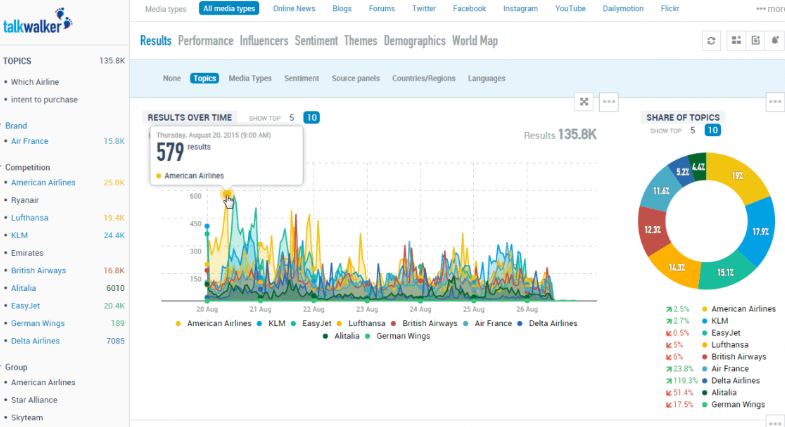Viewport: 785px width, 427px height.
Task: Click the down trend arrow beside 6%
Action: 668,357
